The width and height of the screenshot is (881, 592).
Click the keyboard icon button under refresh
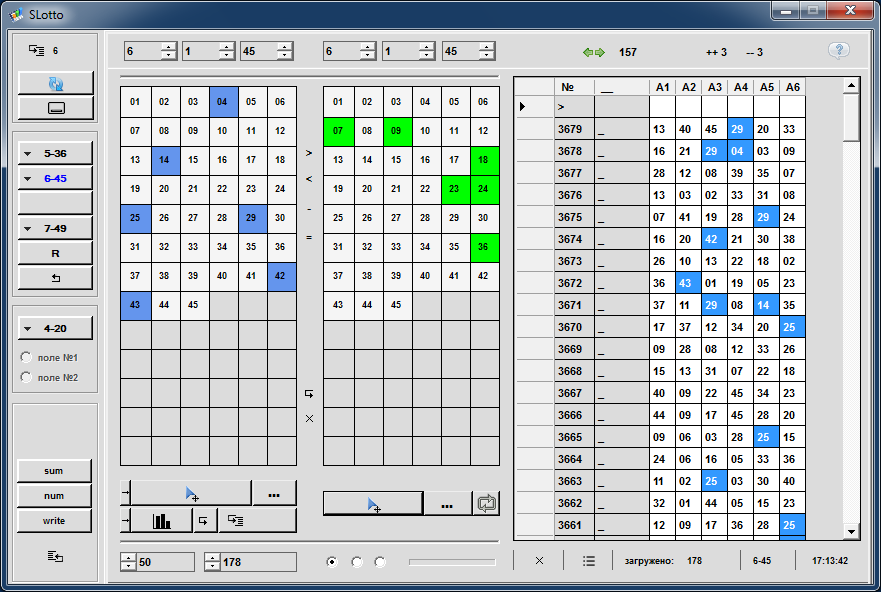tap(56, 108)
